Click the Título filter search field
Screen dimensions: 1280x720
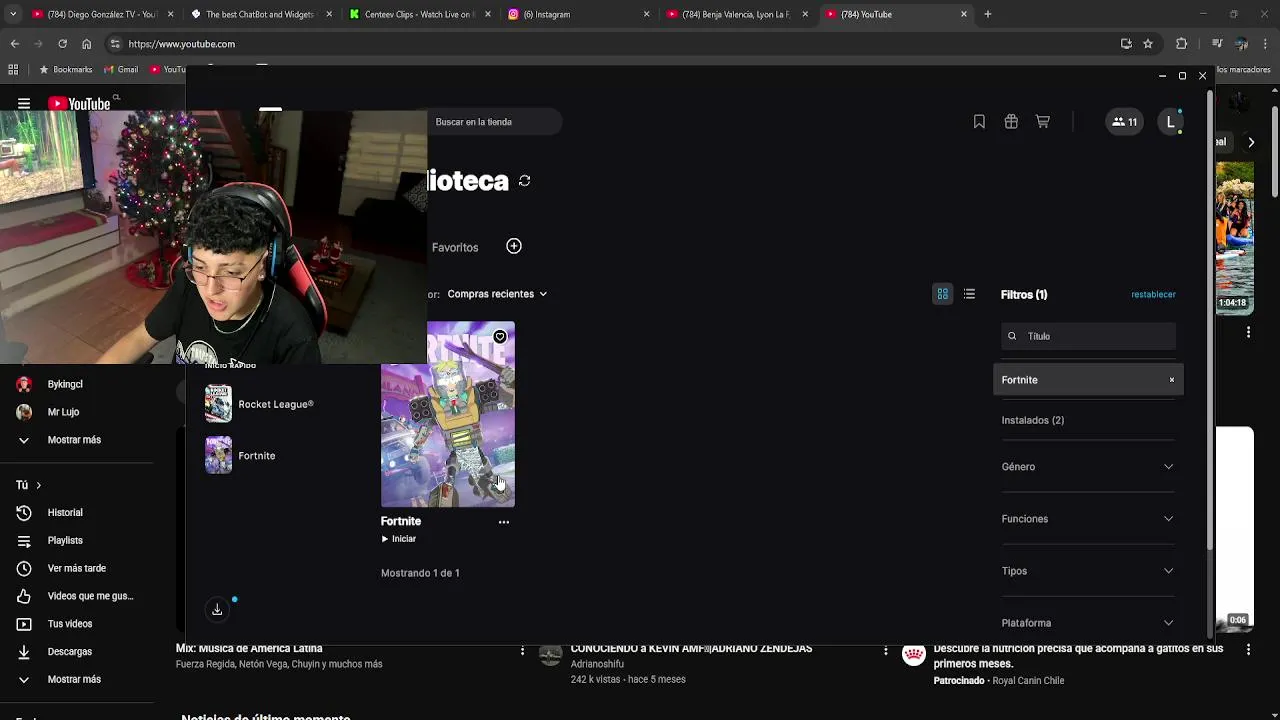point(1088,336)
